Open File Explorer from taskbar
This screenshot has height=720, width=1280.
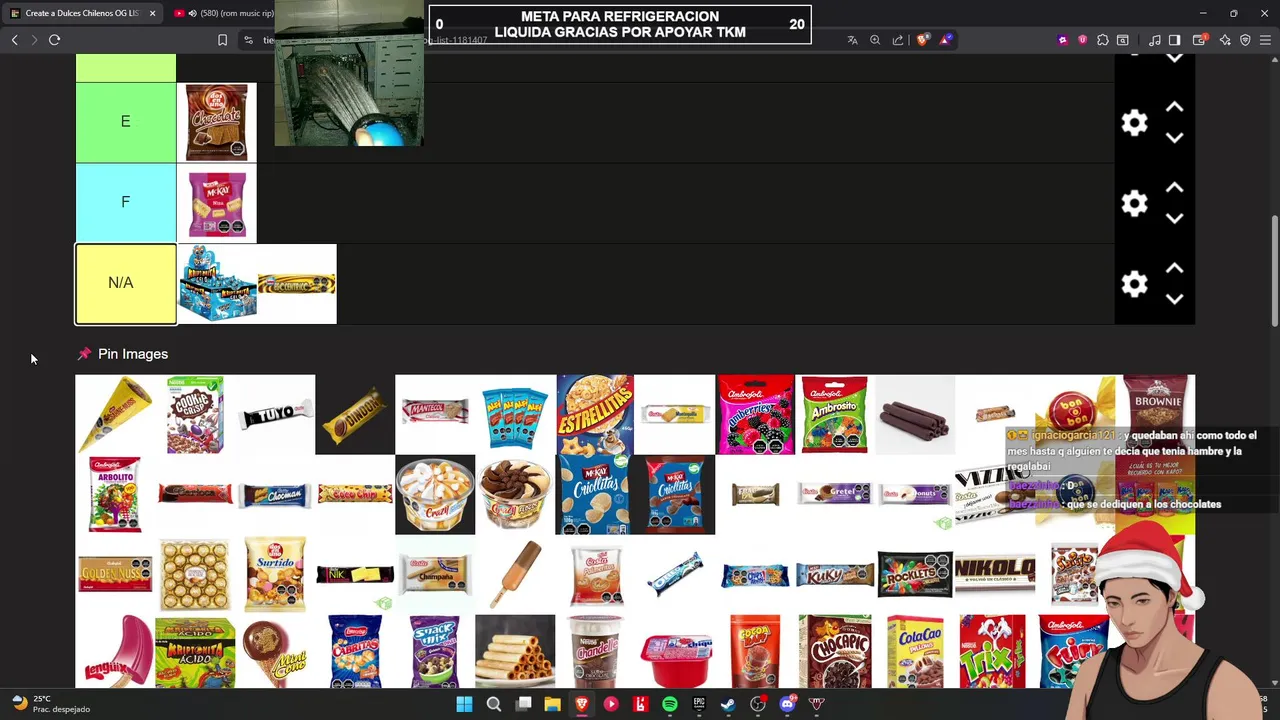click(552, 704)
